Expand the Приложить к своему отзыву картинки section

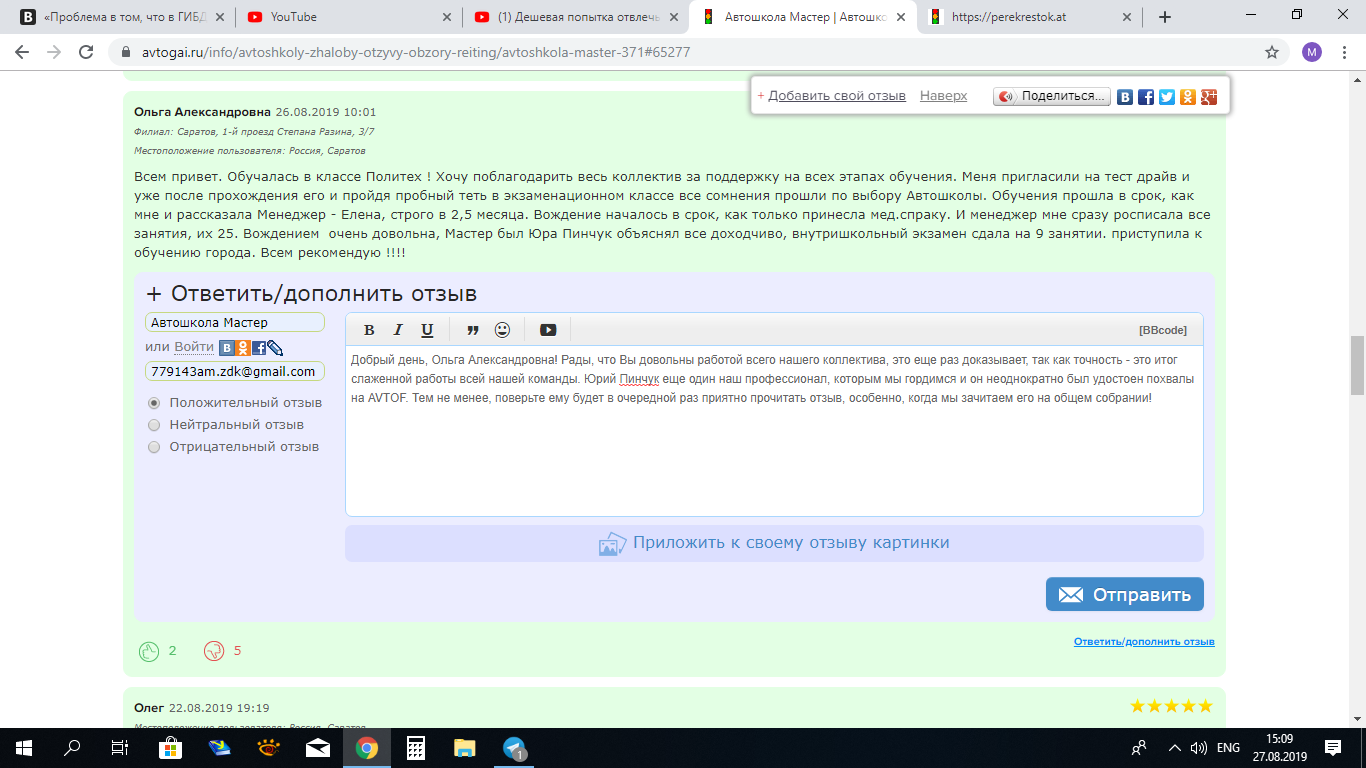tap(774, 543)
